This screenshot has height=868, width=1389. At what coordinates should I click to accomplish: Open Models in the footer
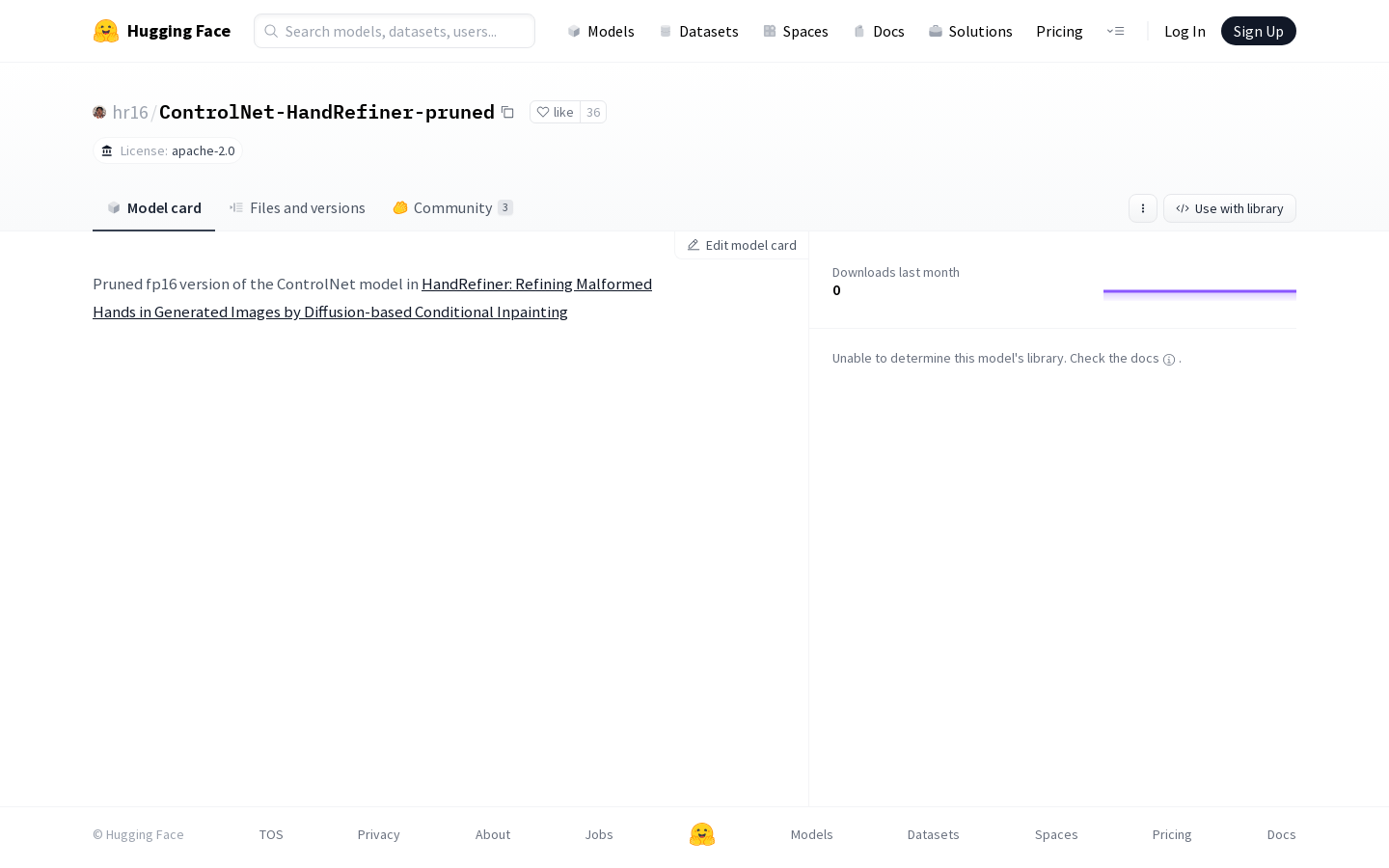coord(811,834)
